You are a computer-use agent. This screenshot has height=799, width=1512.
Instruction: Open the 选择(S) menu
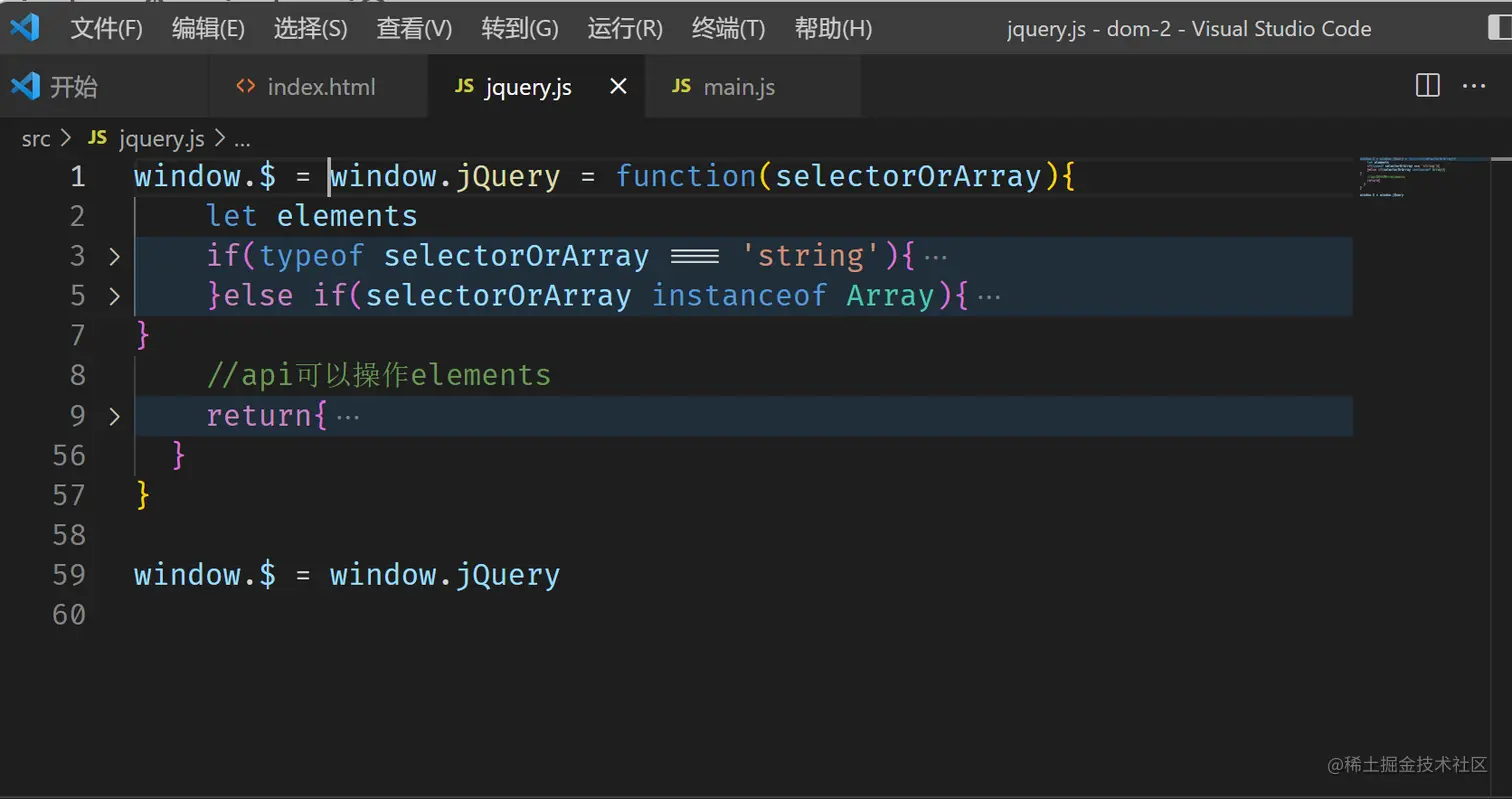[x=310, y=29]
